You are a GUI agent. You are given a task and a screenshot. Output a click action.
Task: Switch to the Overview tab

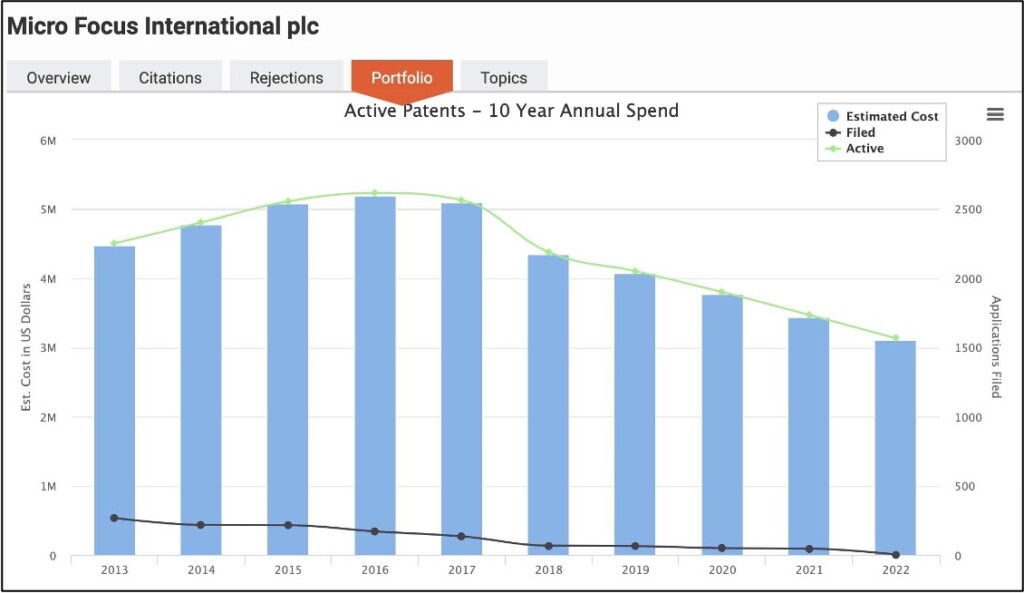[x=58, y=78]
